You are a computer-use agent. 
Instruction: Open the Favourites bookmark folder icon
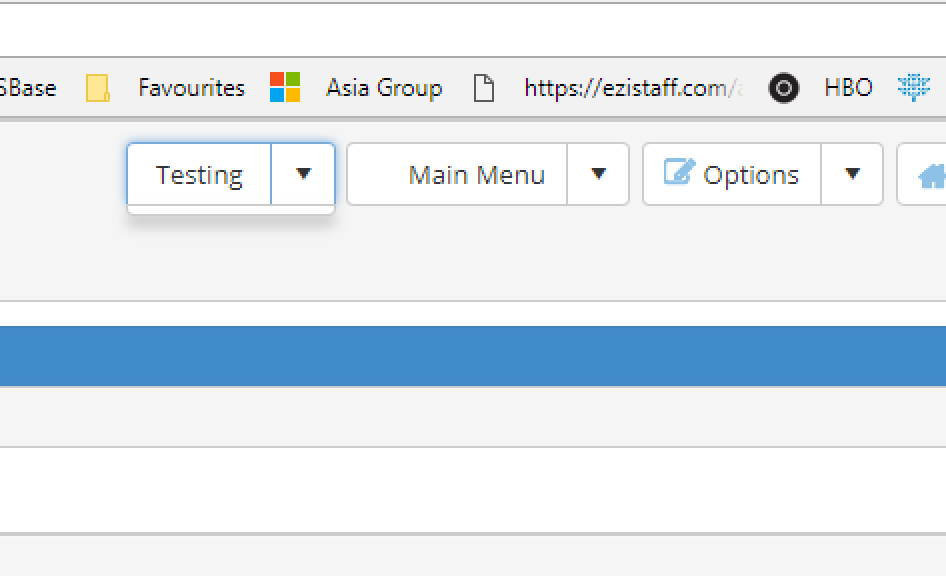coord(98,88)
